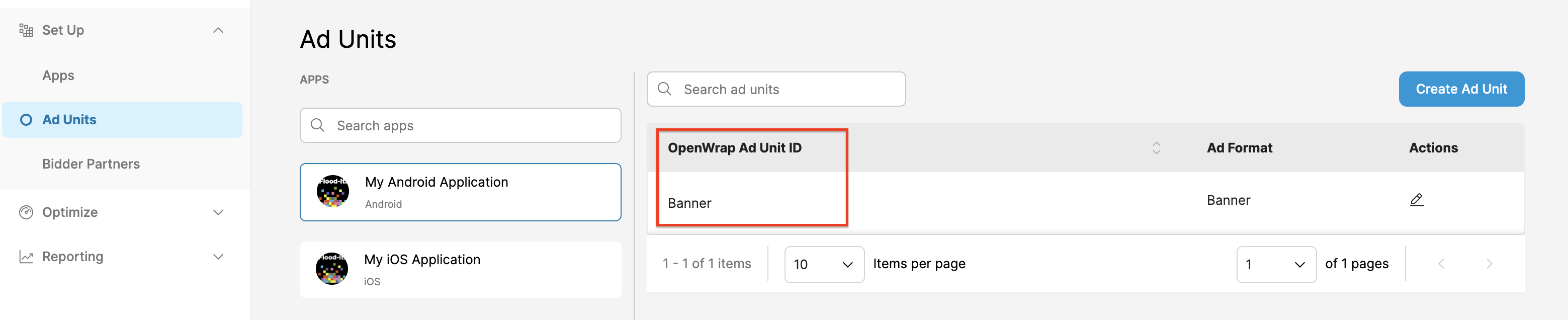1568x320 pixels.
Task: Click the Optimize gauge icon
Action: click(x=27, y=212)
